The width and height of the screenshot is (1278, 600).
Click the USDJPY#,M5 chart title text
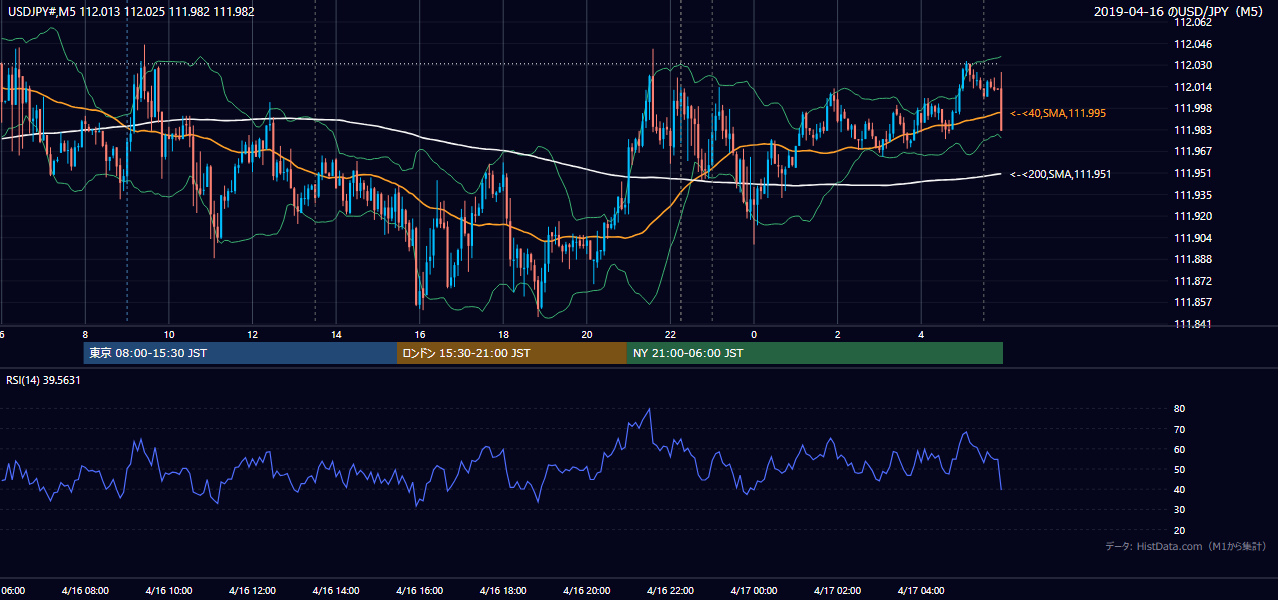[x=131, y=12]
